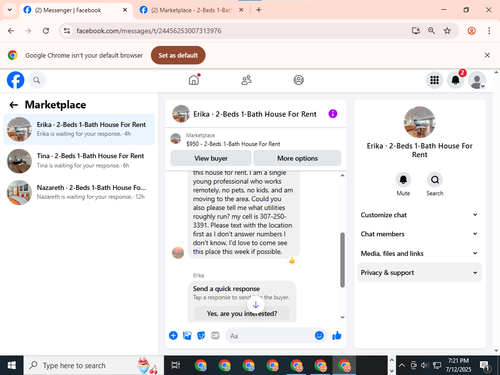The height and width of the screenshot is (375, 500).
Task: Open Erika's 2-Beds 1-Bath conversation
Action: click(79, 129)
